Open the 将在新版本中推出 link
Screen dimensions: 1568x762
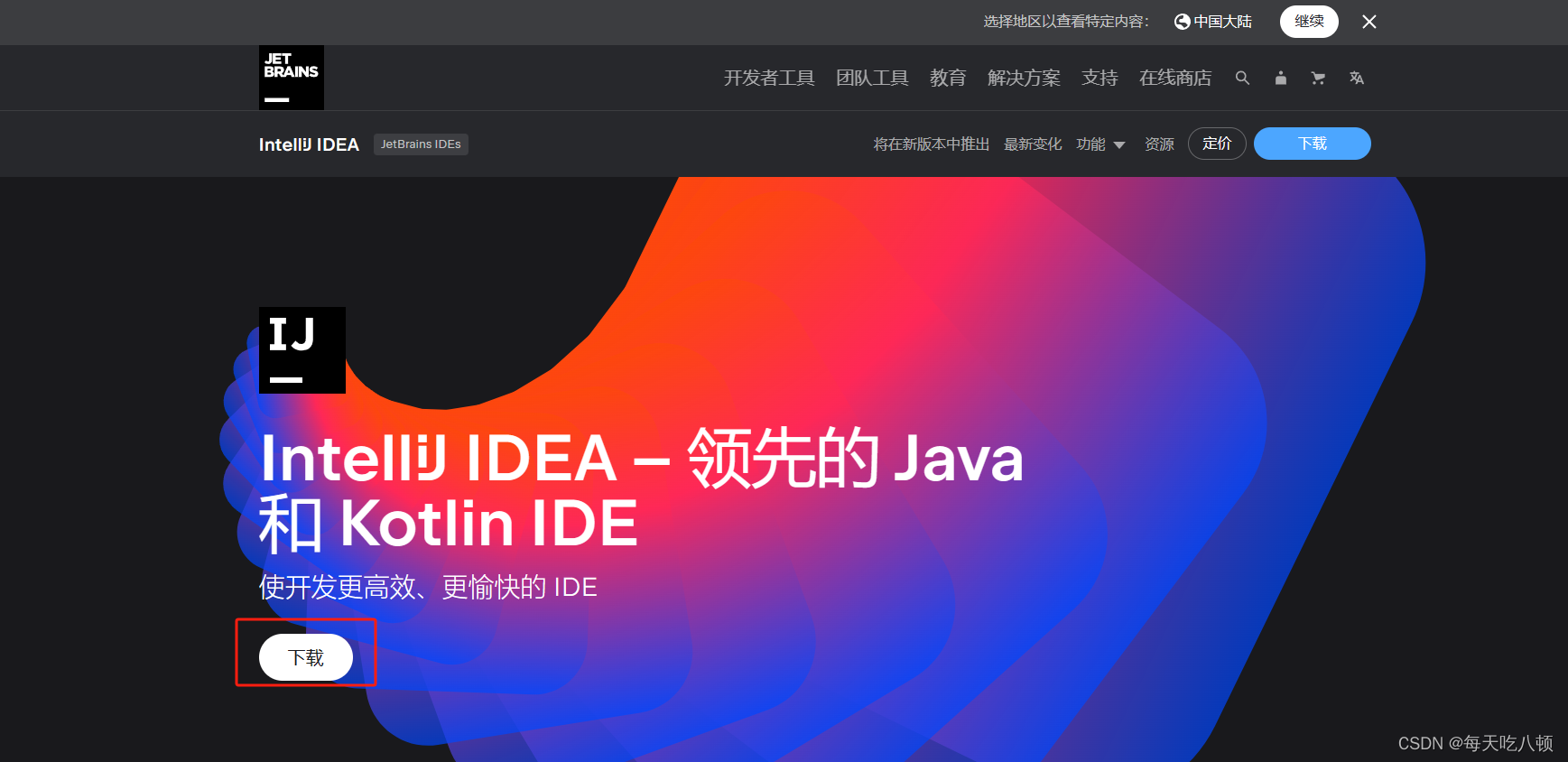pos(932,144)
